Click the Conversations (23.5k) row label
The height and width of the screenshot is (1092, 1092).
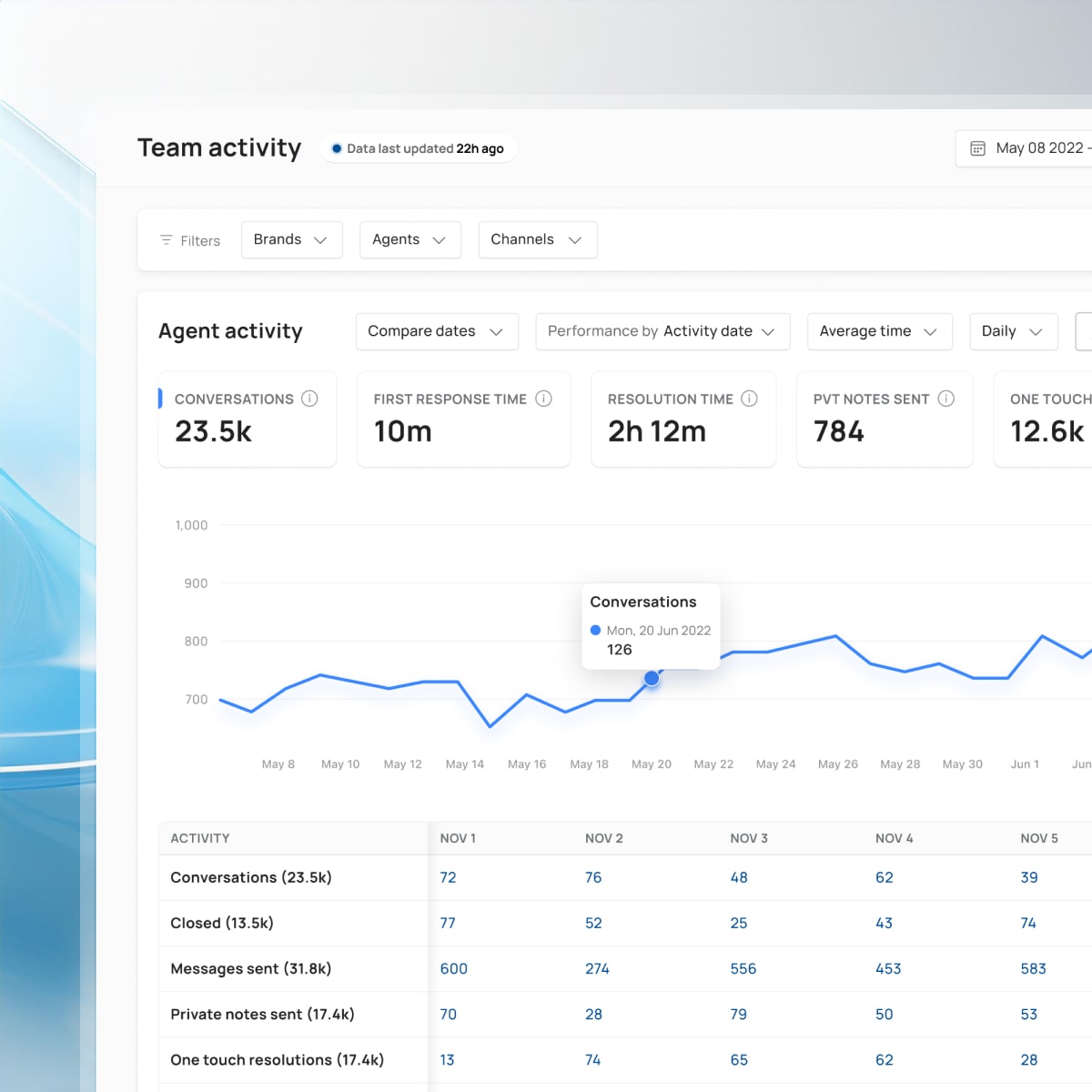pos(251,877)
